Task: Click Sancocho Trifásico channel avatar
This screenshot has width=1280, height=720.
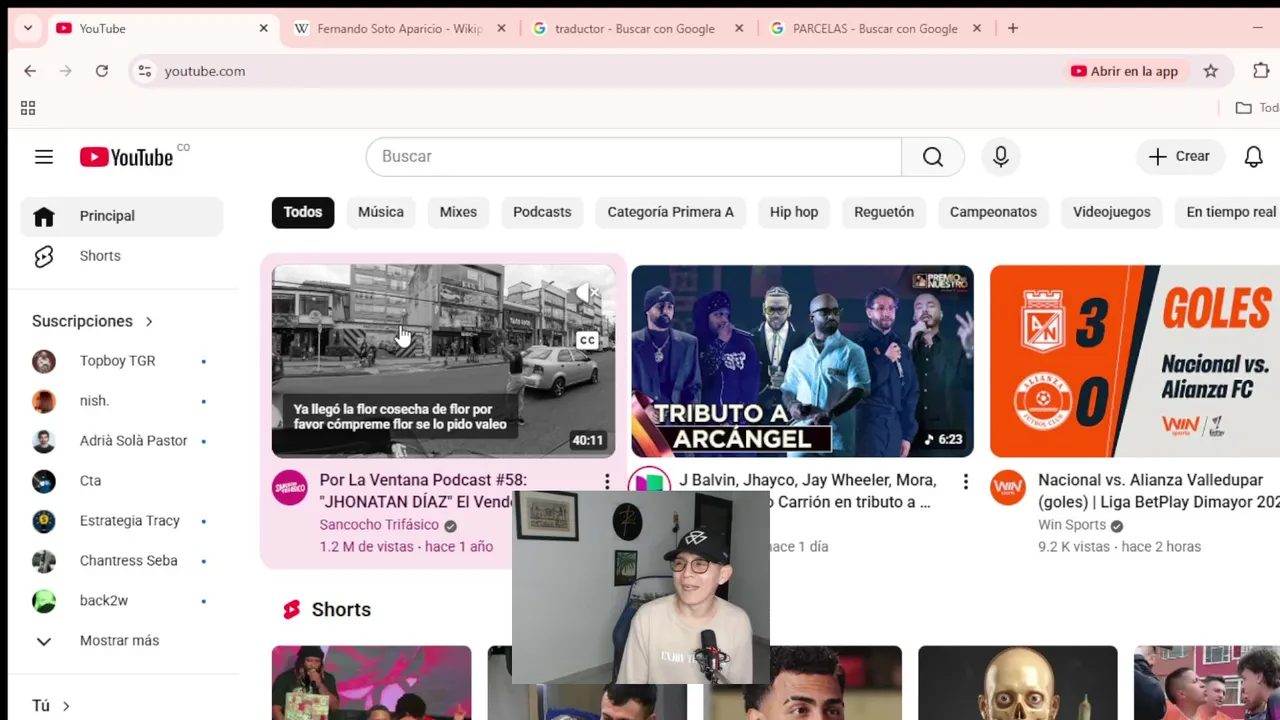Action: pos(290,488)
